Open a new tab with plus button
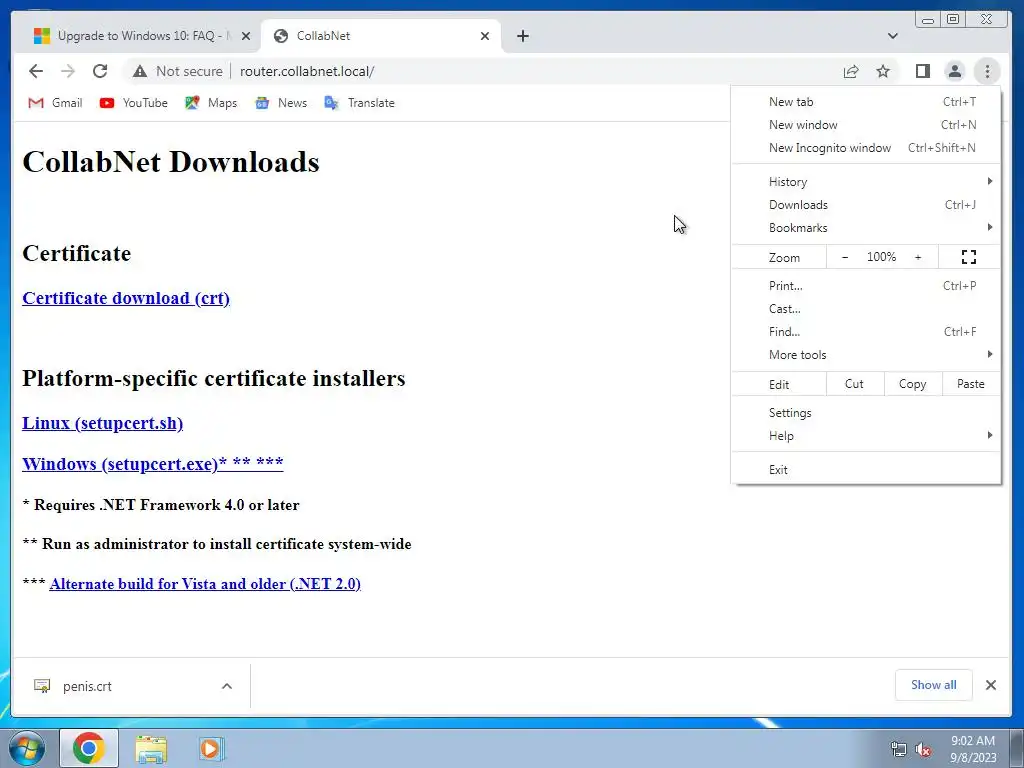 tap(522, 36)
